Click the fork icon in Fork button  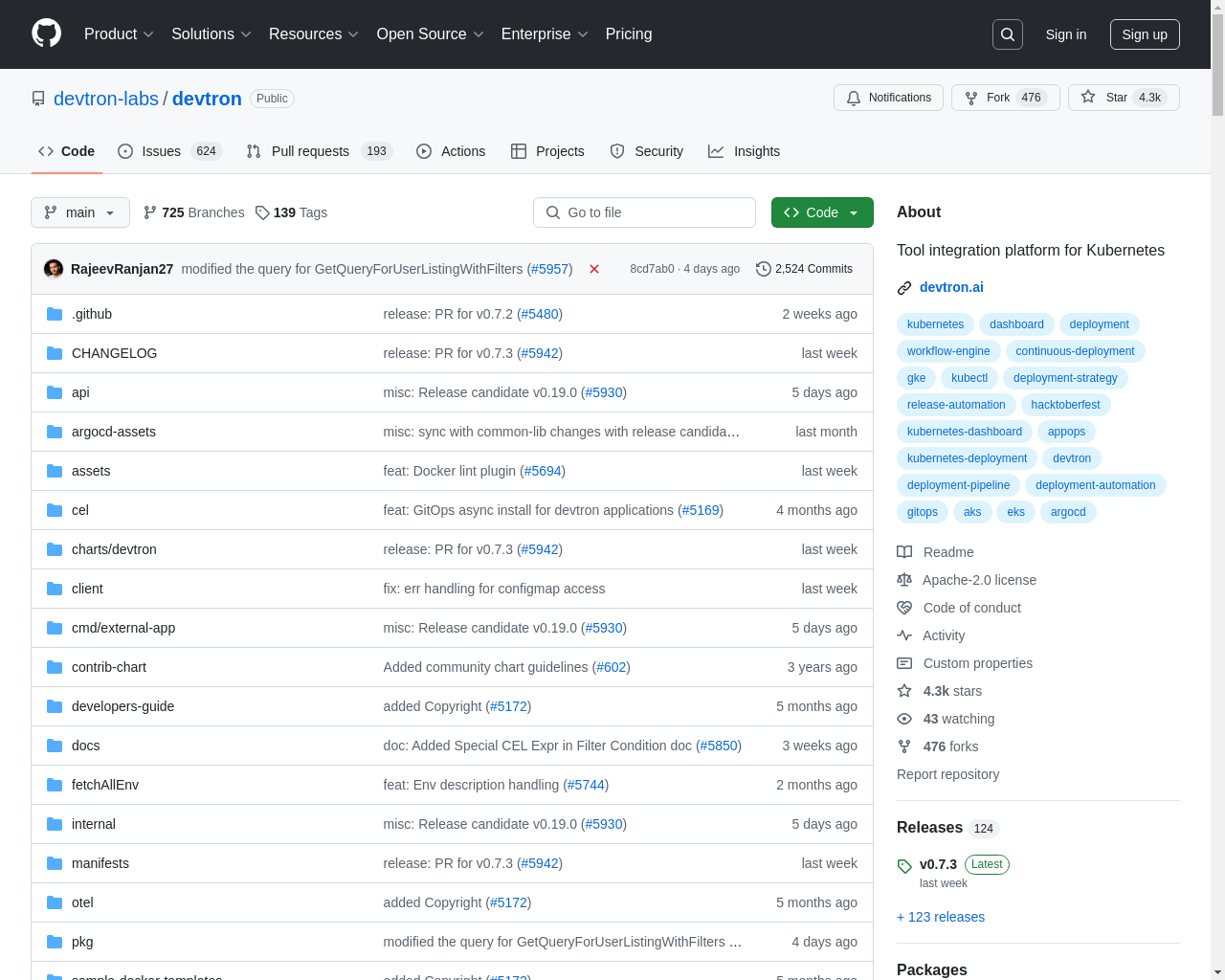pyautogui.click(x=971, y=98)
